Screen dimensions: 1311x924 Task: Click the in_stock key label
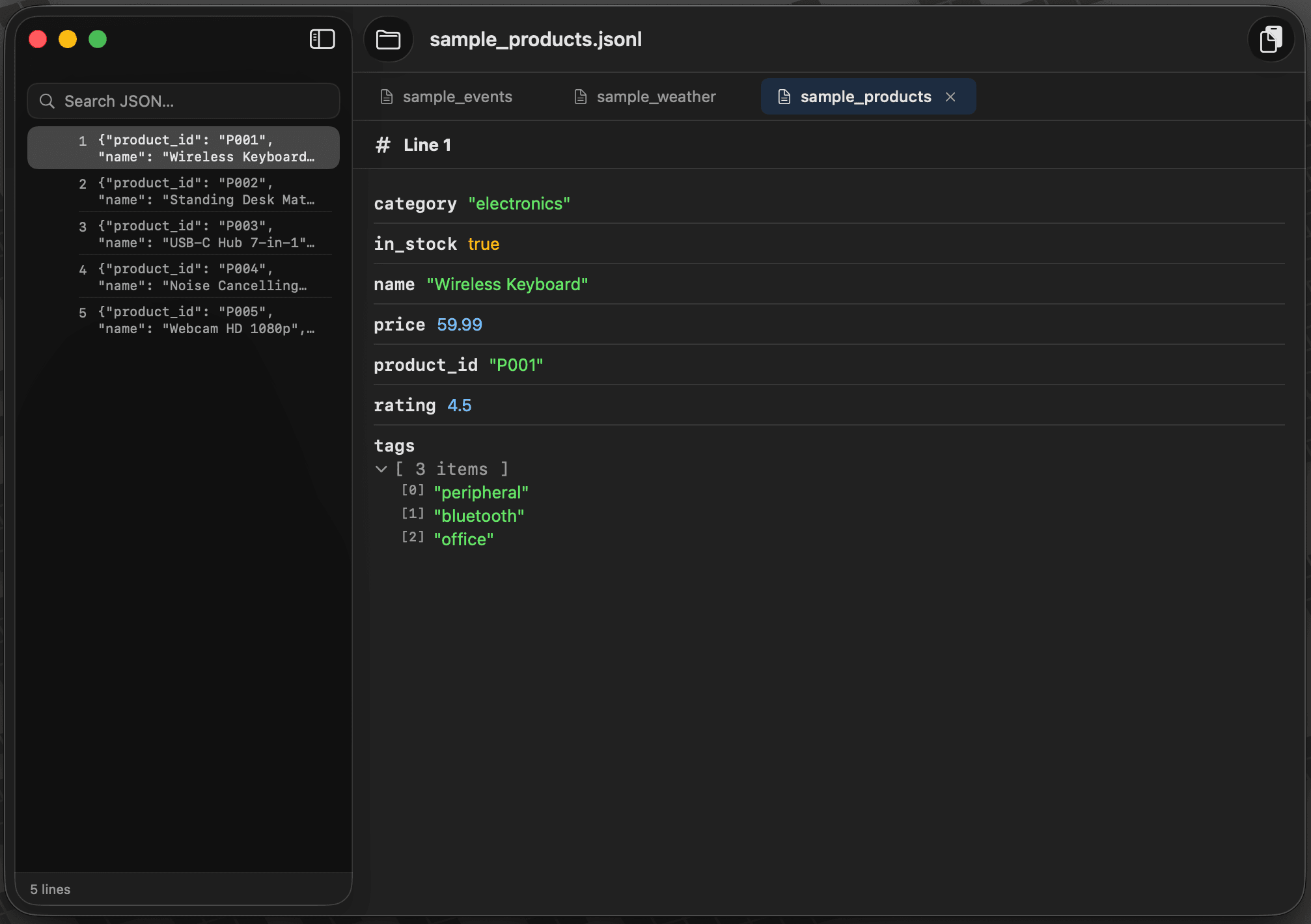[x=415, y=244]
